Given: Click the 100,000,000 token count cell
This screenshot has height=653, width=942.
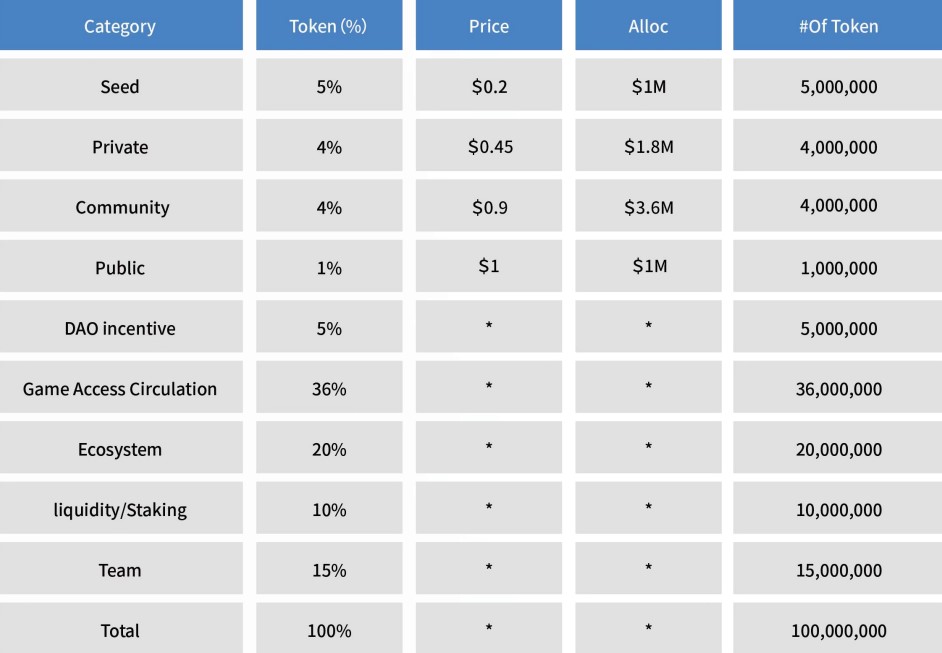Looking at the screenshot, I should point(838,631).
